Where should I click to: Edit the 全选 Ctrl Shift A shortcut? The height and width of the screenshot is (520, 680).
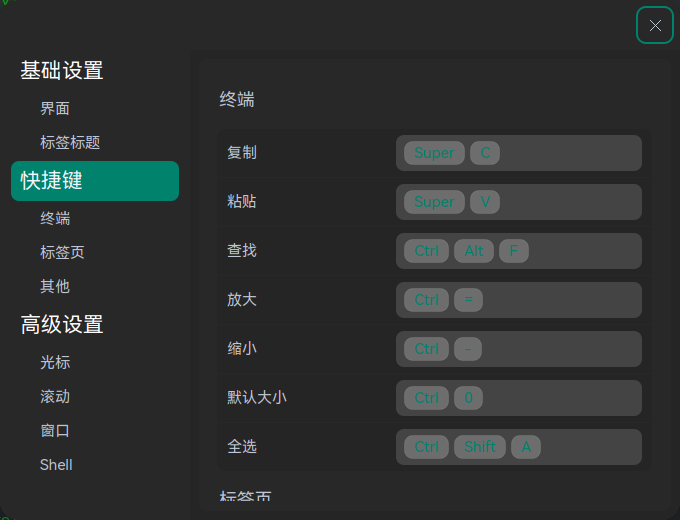(519, 447)
